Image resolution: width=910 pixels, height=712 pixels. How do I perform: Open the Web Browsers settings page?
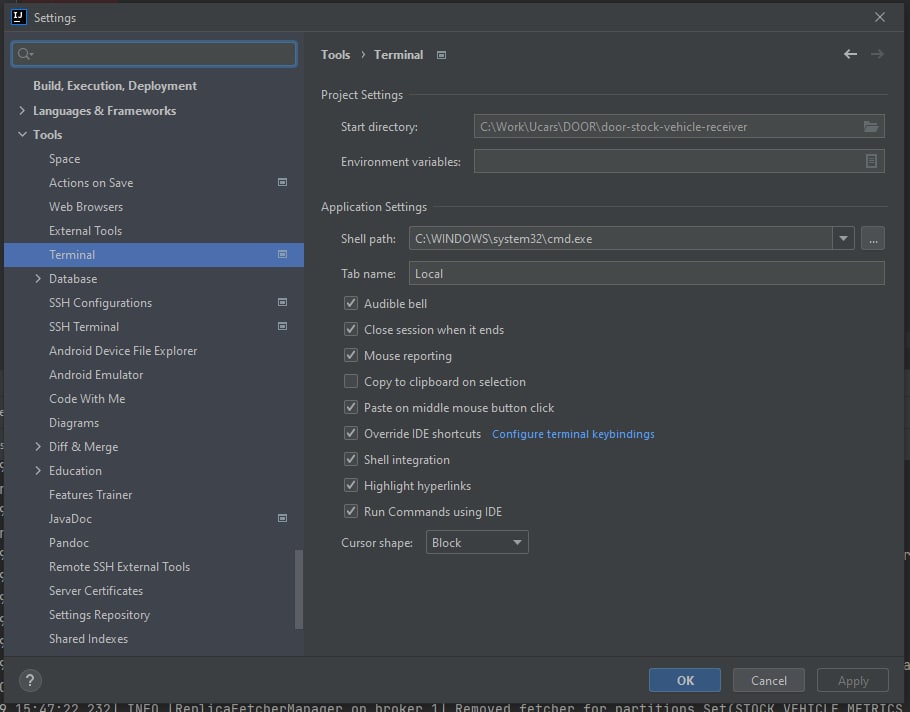pos(86,207)
